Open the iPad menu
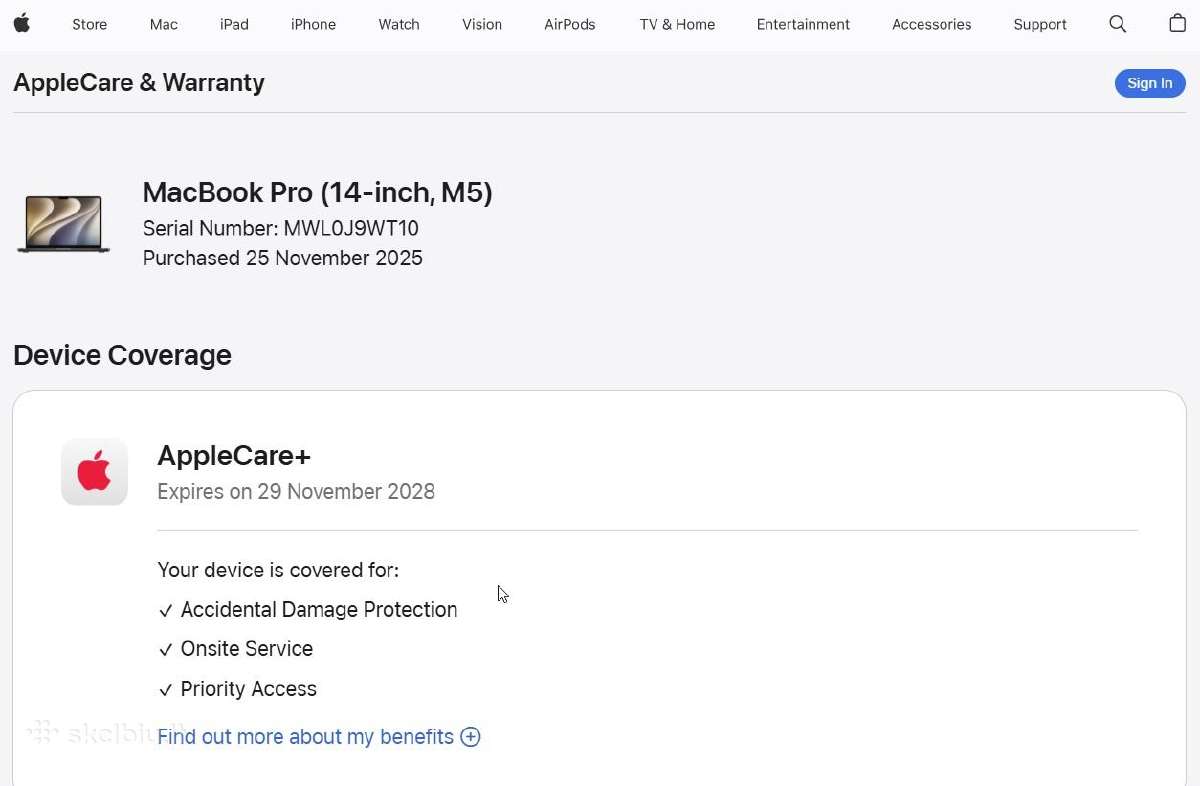This screenshot has height=786, width=1200. click(234, 24)
